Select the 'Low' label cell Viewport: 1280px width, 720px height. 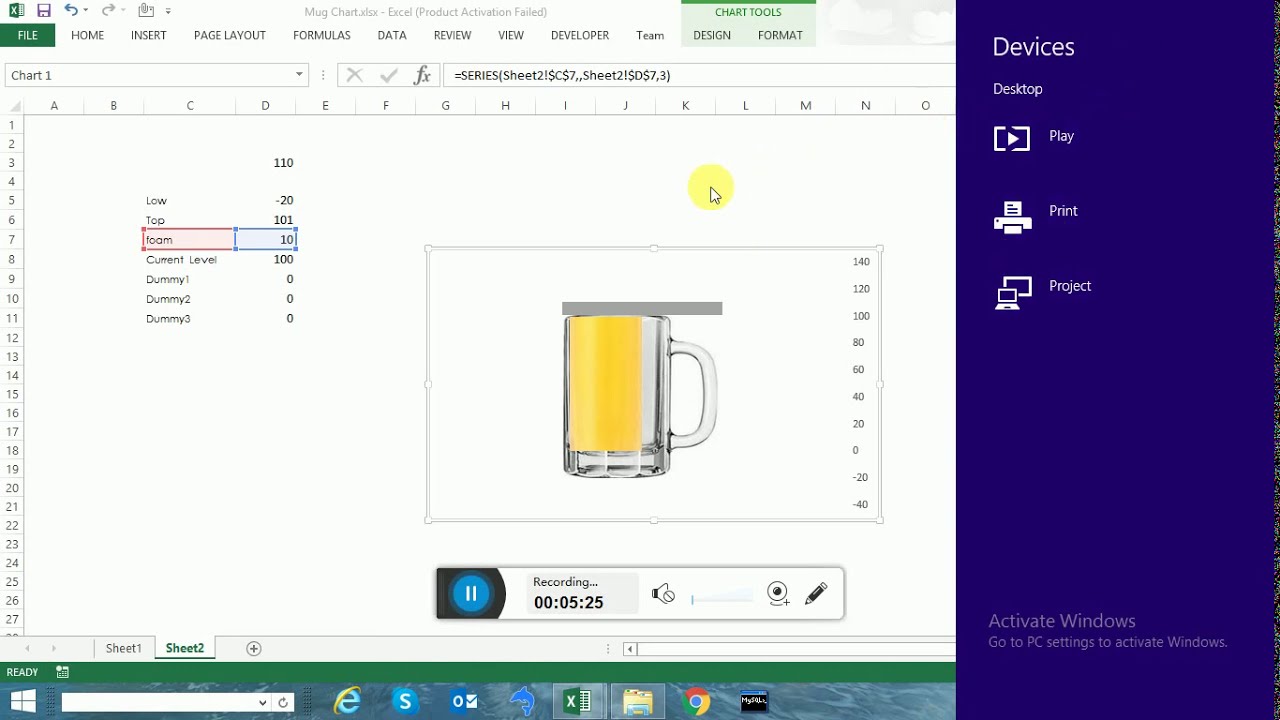pyautogui.click(x=189, y=200)
